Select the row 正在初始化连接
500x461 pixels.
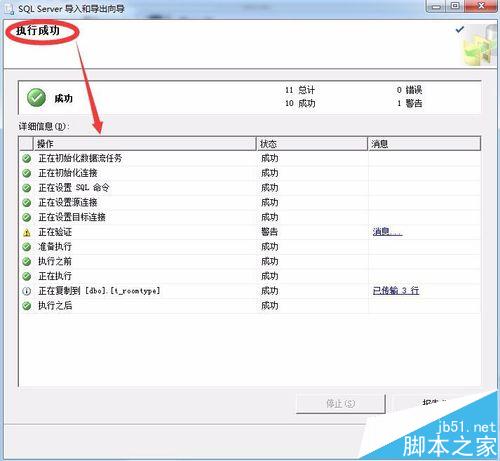point(250,173)
